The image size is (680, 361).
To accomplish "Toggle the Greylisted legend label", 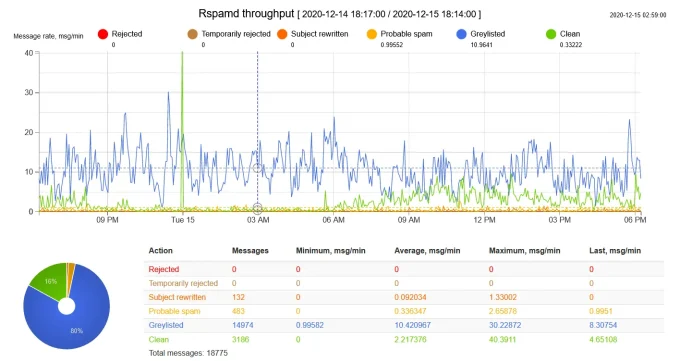I will coord(487,34).
